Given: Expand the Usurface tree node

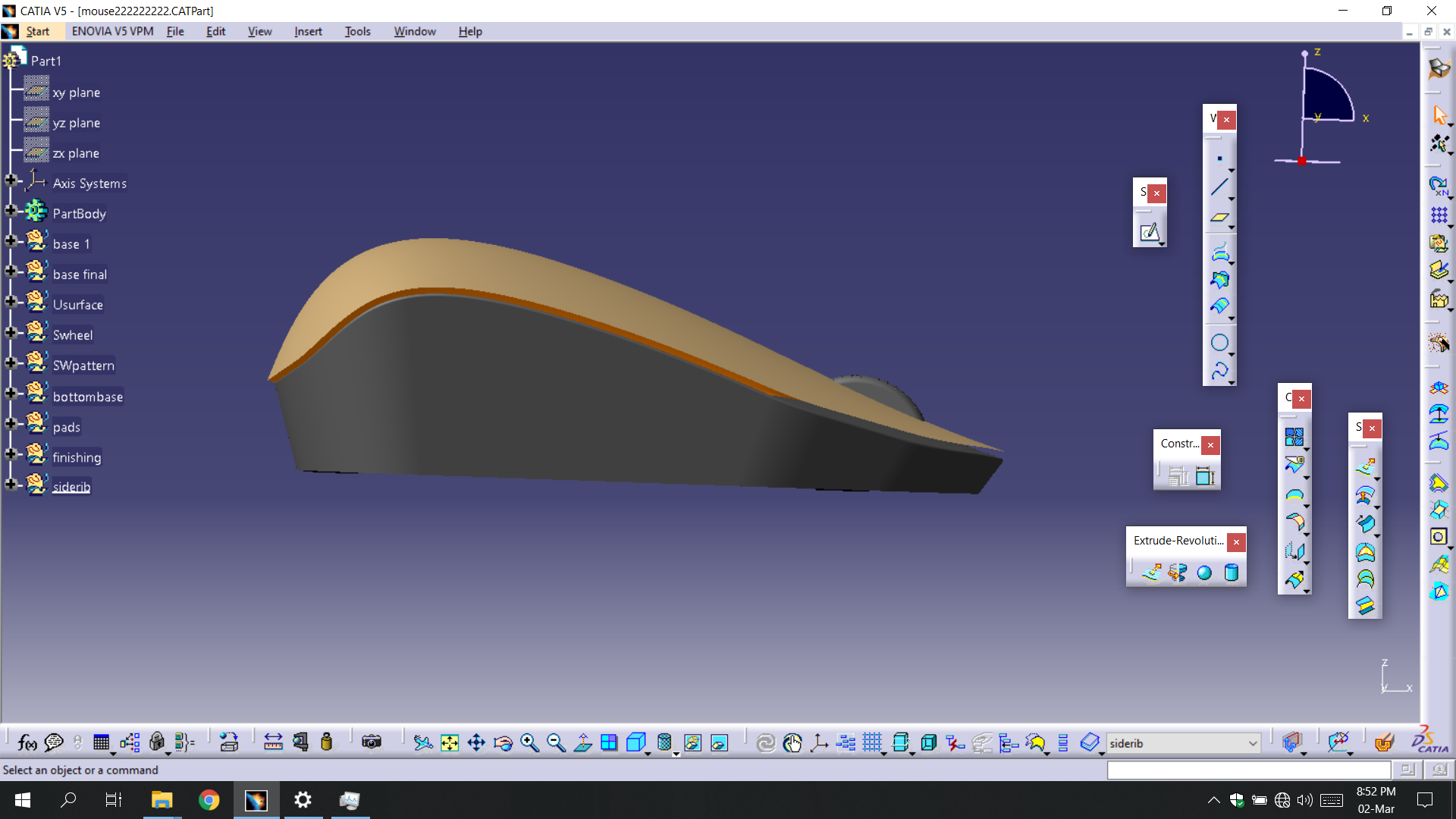Looking at the screenshot, I should pyautogui.click(x=11, y=302).
